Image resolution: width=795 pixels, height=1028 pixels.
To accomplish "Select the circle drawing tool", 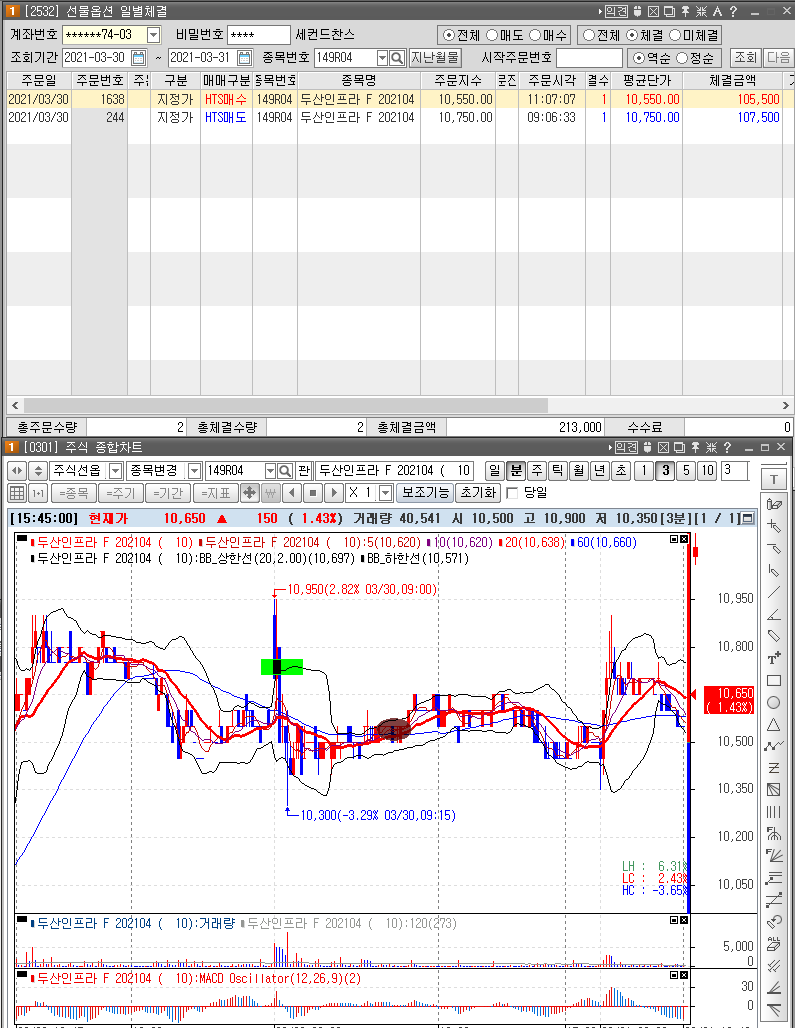I will point(773,702).
